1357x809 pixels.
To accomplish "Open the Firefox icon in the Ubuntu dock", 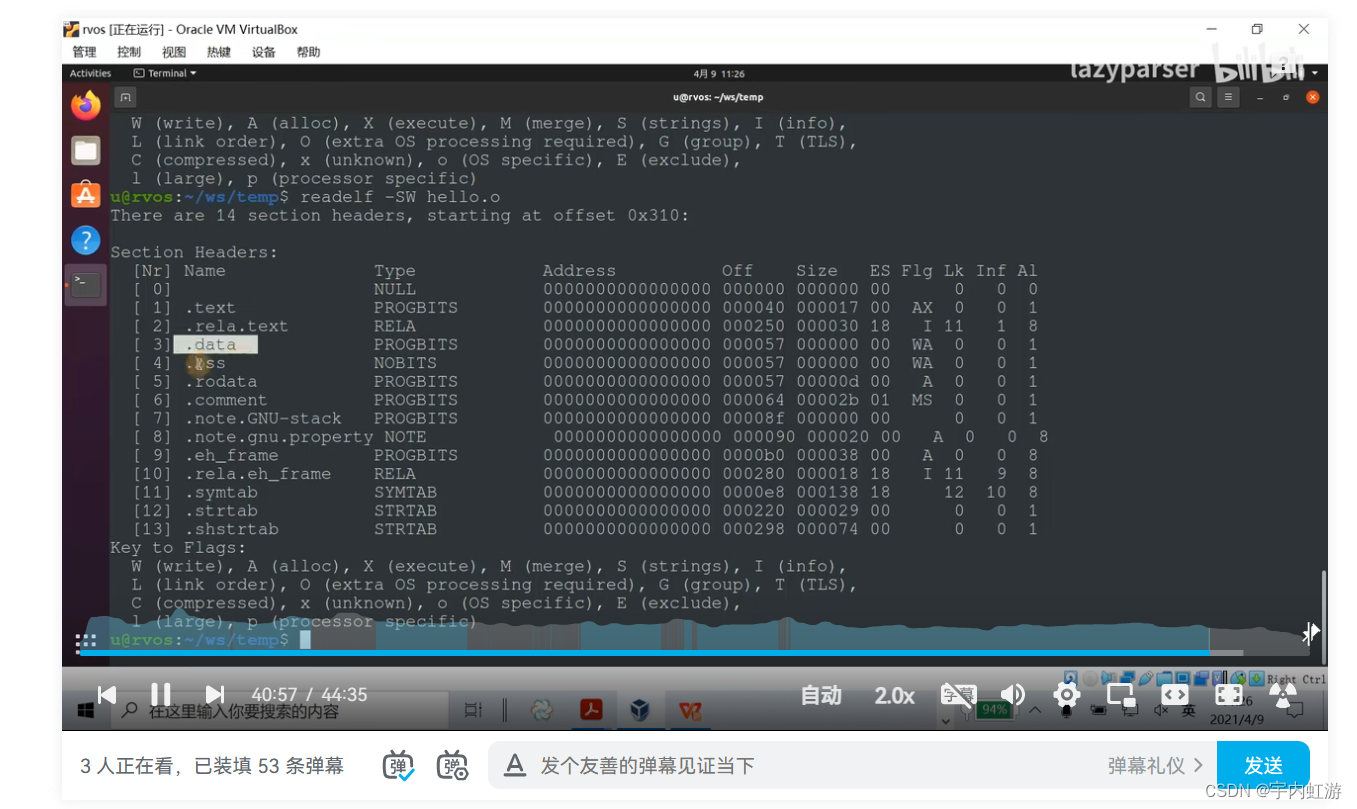I will tap(86, 104).
